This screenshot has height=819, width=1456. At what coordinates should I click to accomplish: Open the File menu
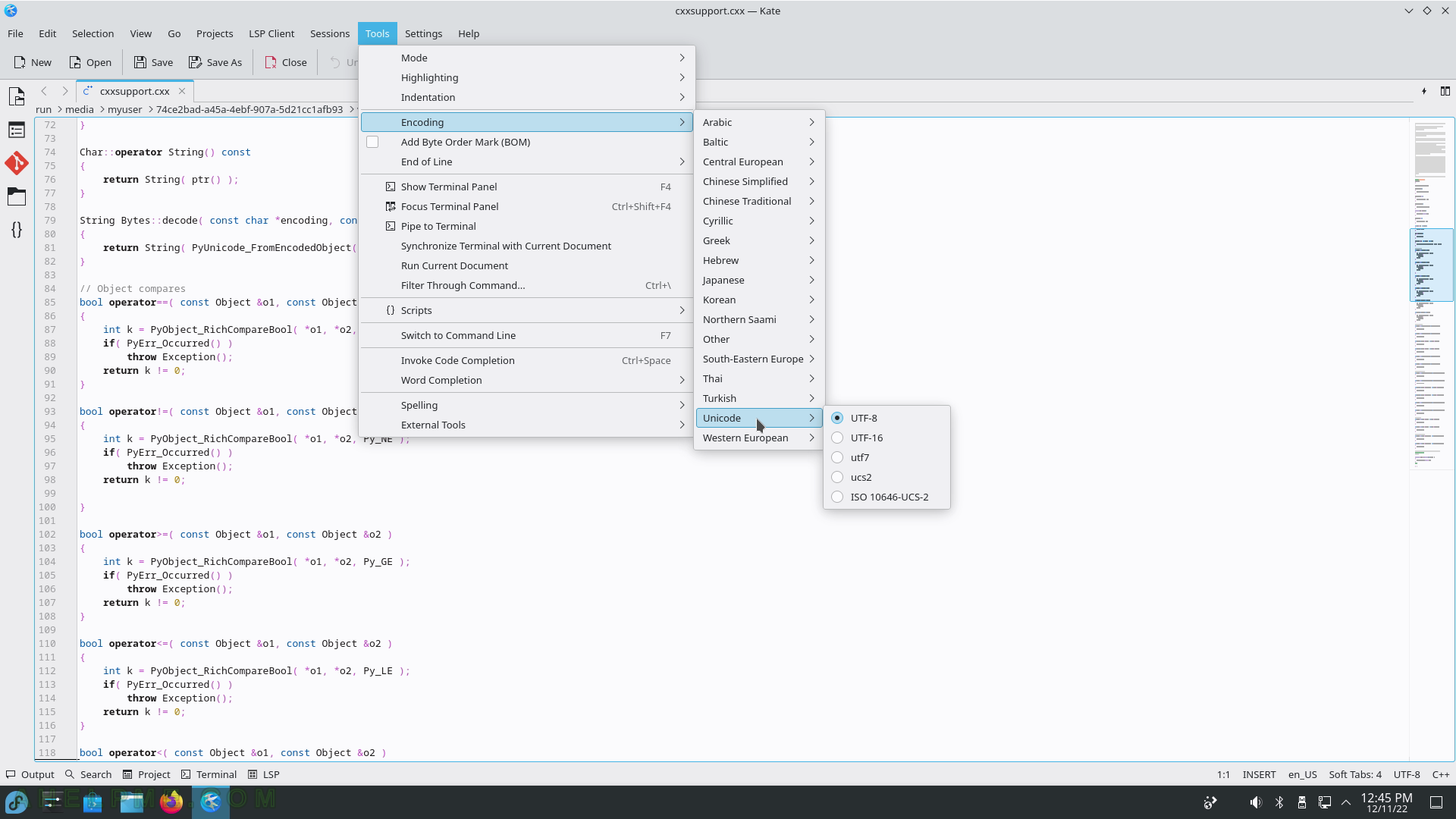coord(15,33)
